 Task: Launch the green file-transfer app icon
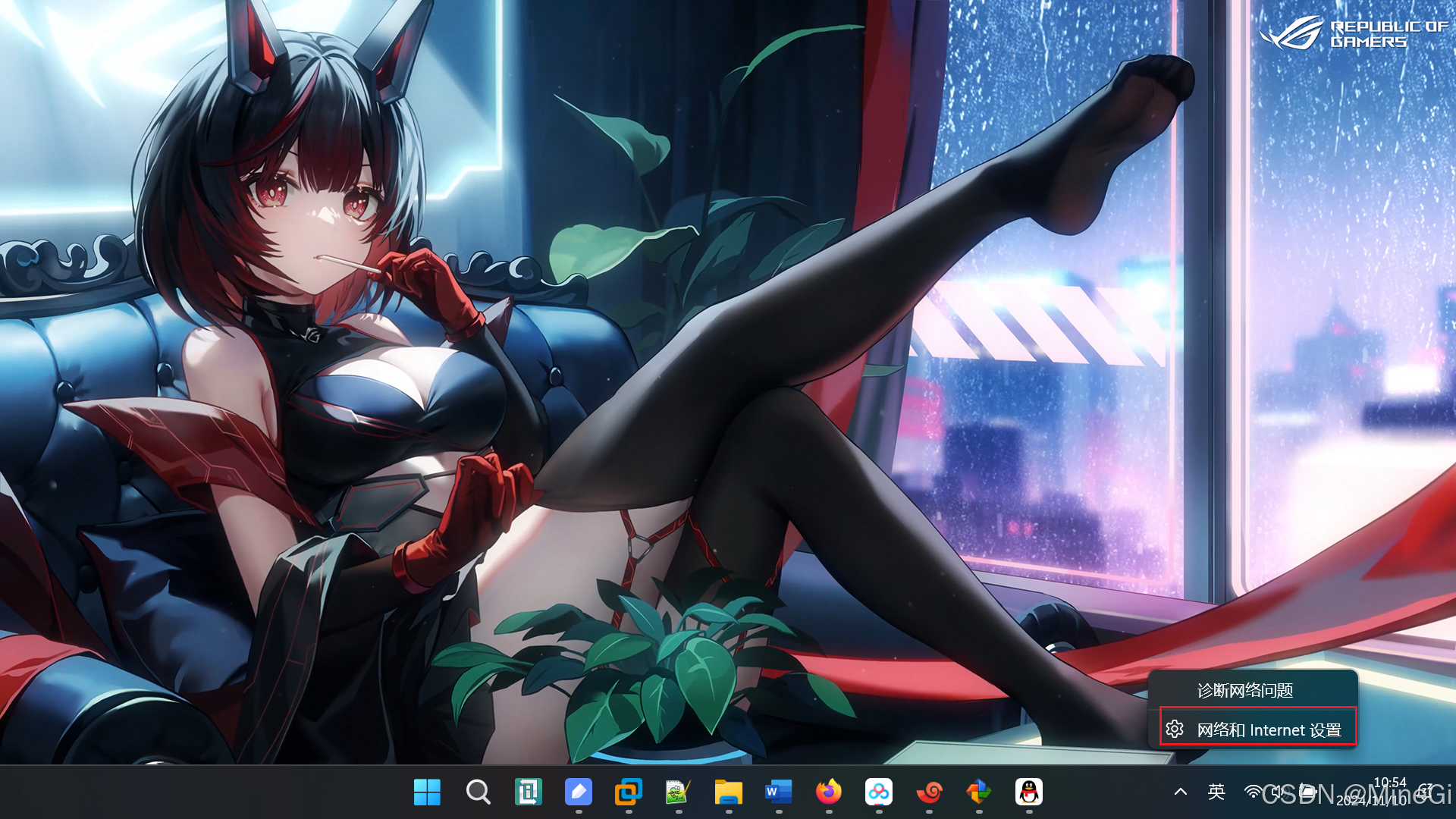(528, 792)
